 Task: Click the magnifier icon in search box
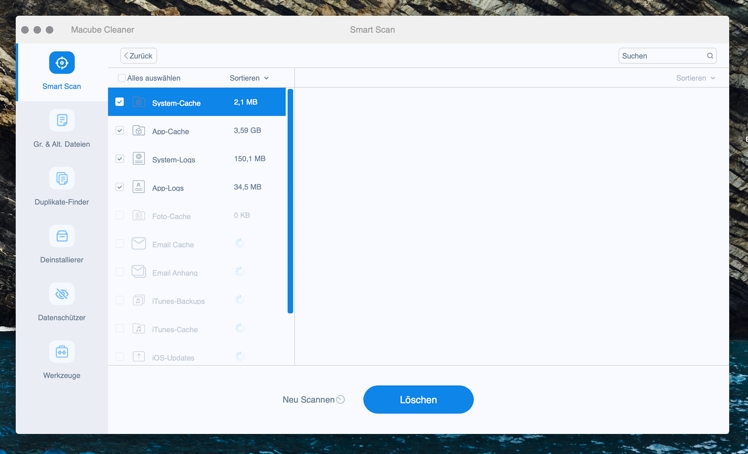tap(710, 56)
